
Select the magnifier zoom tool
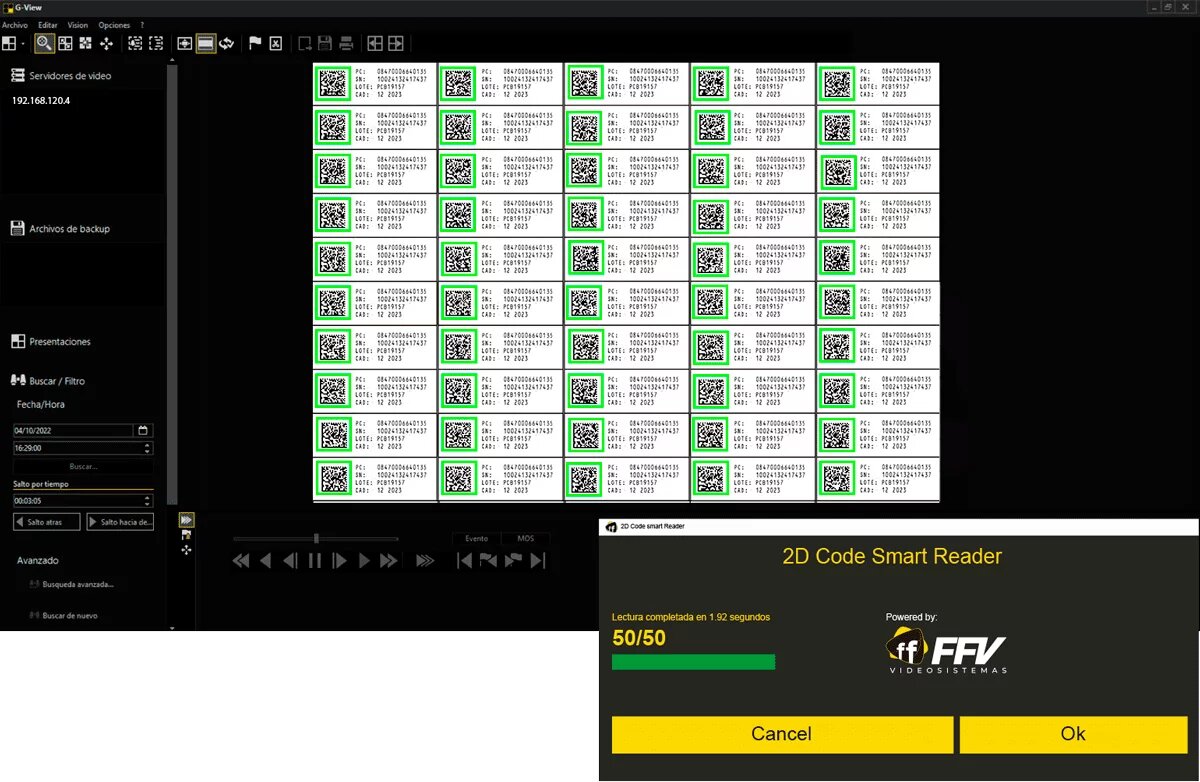(x=43, y=43)
